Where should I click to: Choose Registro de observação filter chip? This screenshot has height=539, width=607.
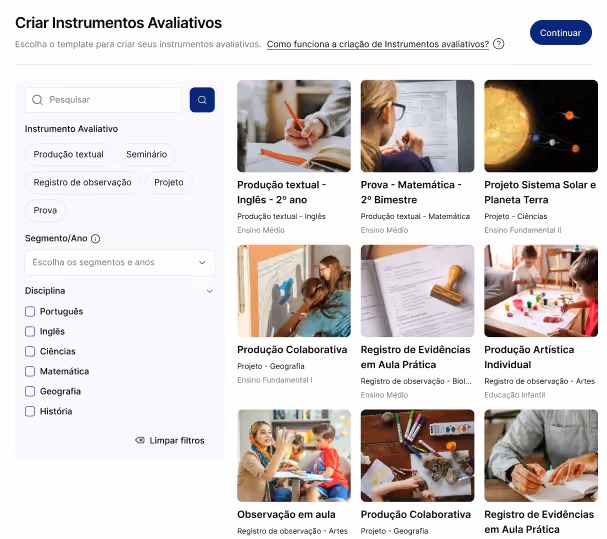click(x=82, y=182)
